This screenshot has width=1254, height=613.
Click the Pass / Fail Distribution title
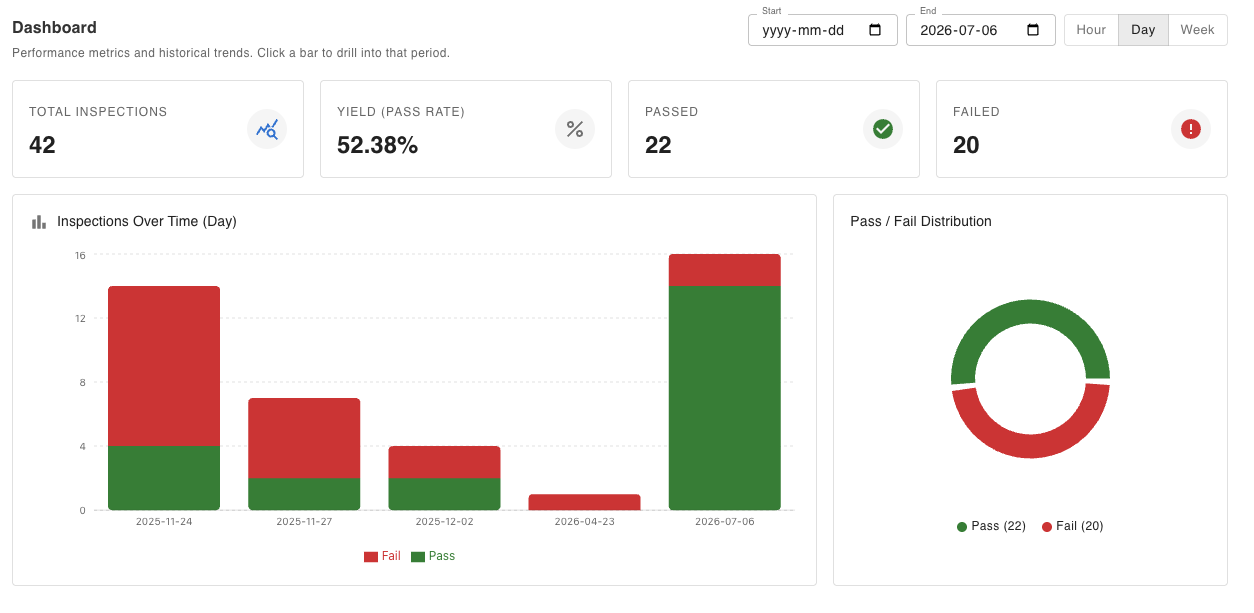(x=921, y=221)
